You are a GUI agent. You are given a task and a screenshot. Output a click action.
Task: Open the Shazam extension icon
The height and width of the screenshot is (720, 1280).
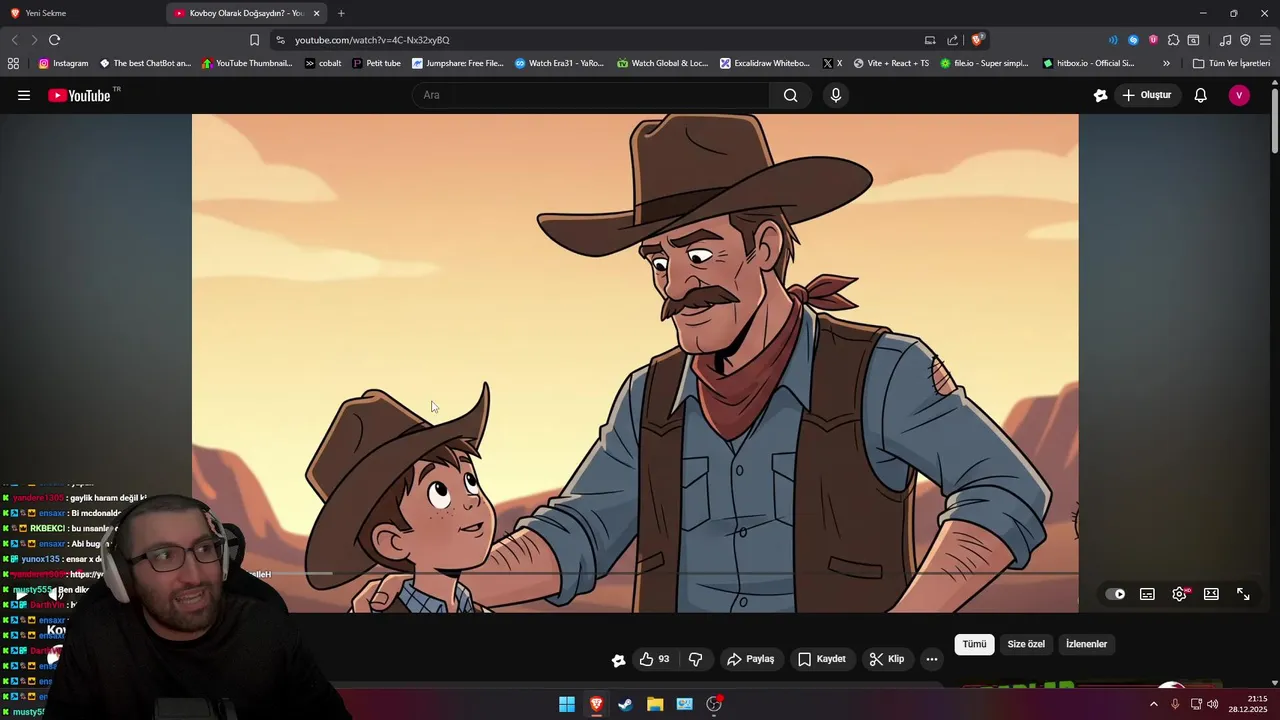(x=1133, y=40)
